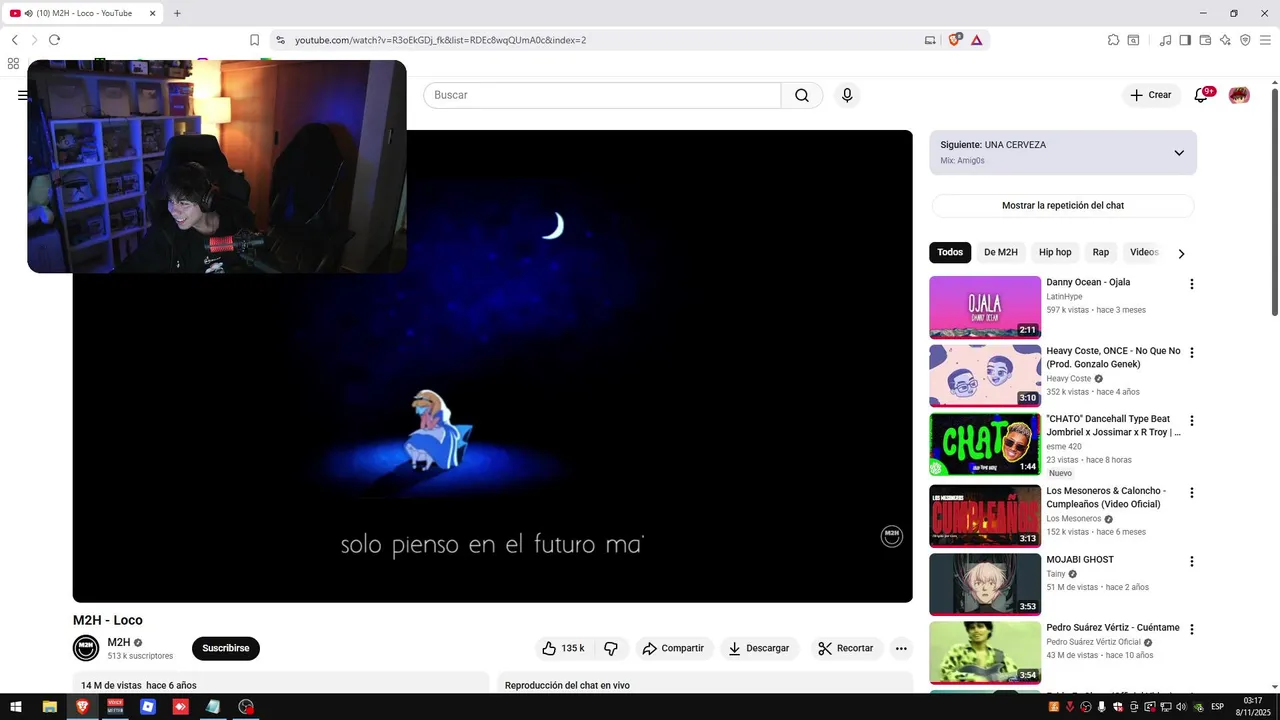Show more filter chips arrow
Screen dimensions: 1280x720
pyautogui.click(x=1181, y=254)
